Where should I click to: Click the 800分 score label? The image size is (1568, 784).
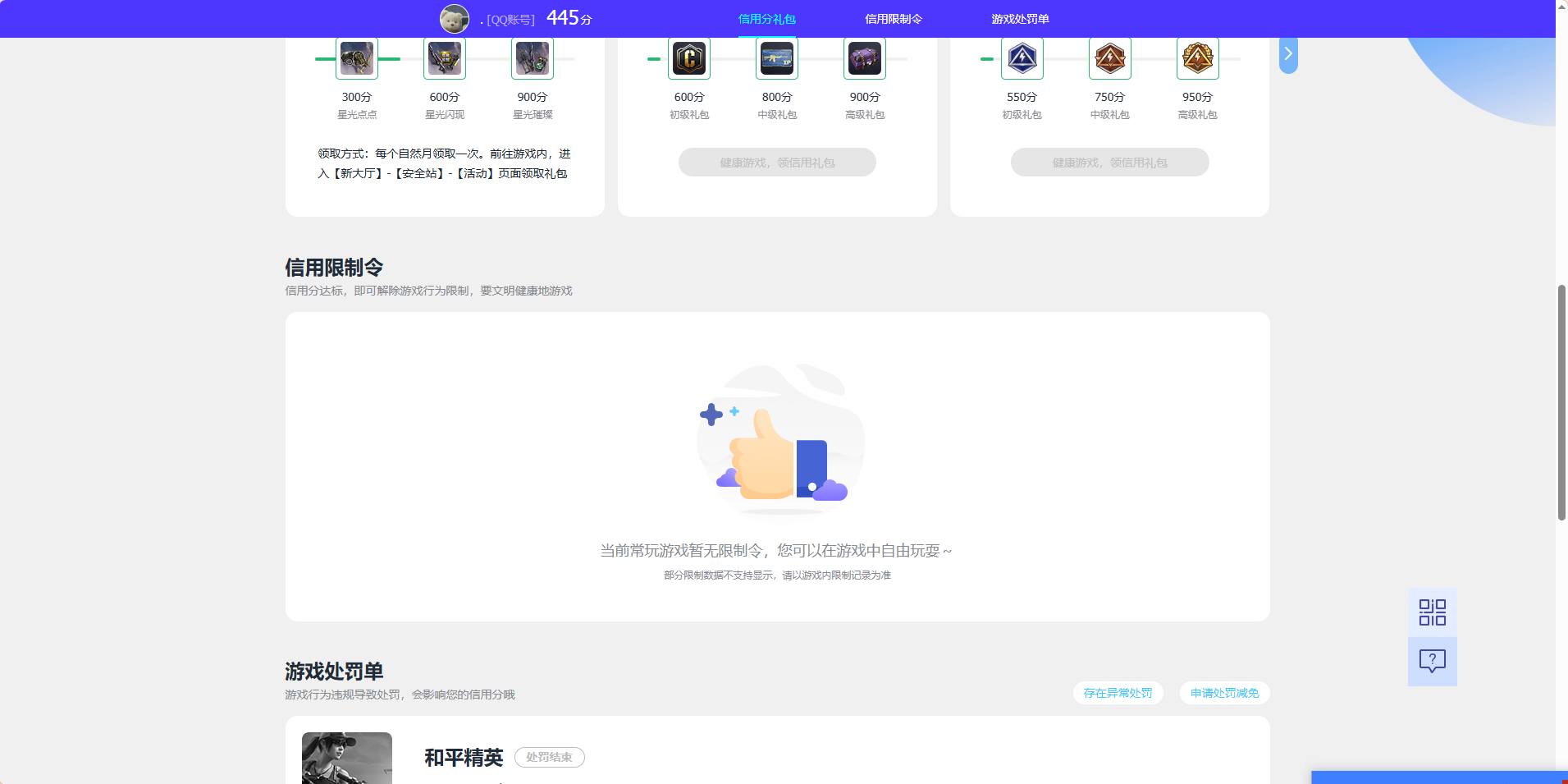(x=777, y=97)
